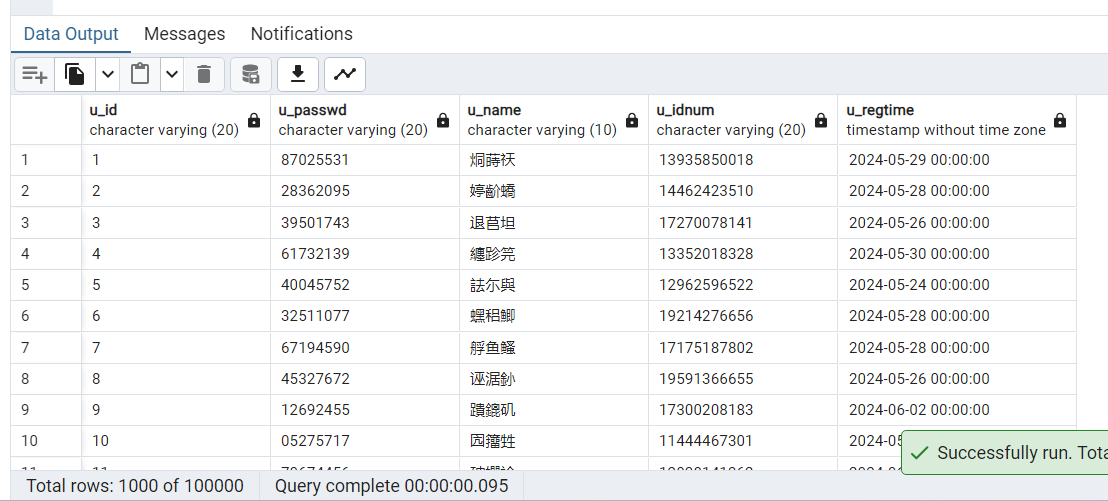Click the Add row icon
Screen dimensions: 1108x501
click(35, 74)
